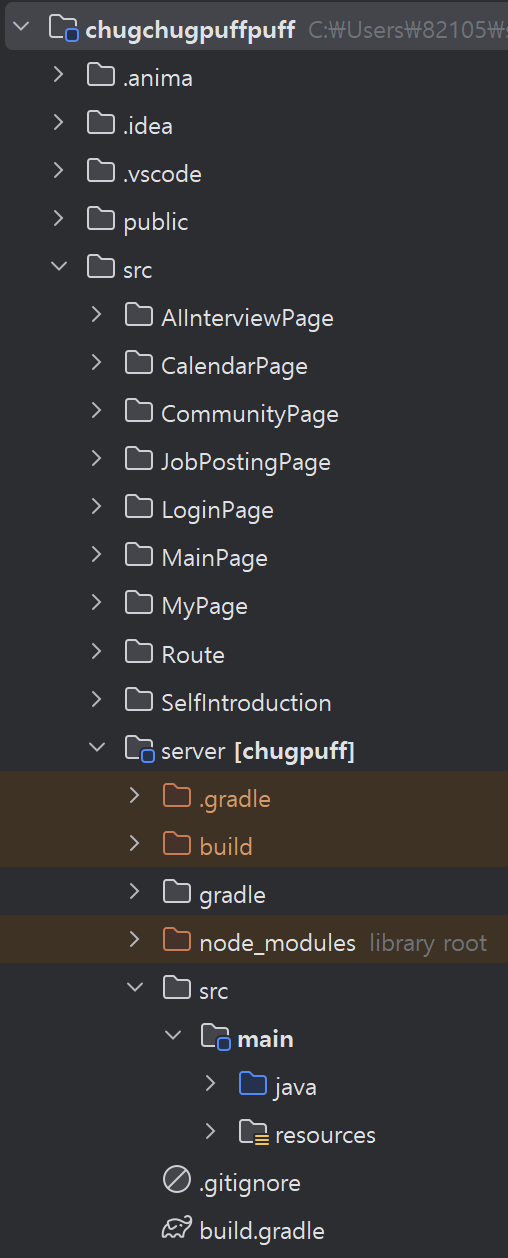Expand the gradle folder chevron

tap(135, 892)
